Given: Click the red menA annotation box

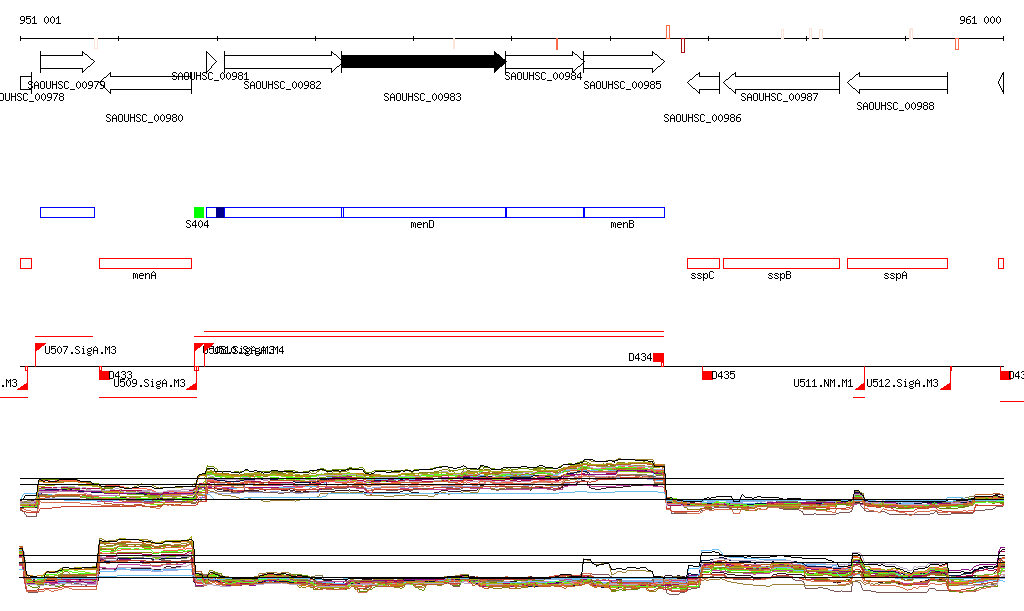Looking at the screenshot, I should [x=146, y=264].
